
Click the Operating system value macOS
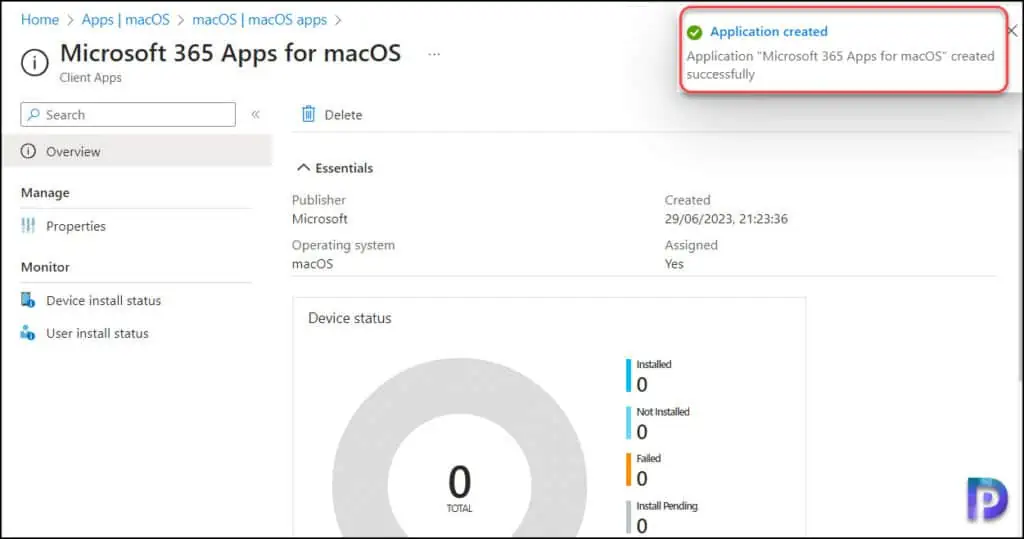pyautogui.click(x=312, y=264)
